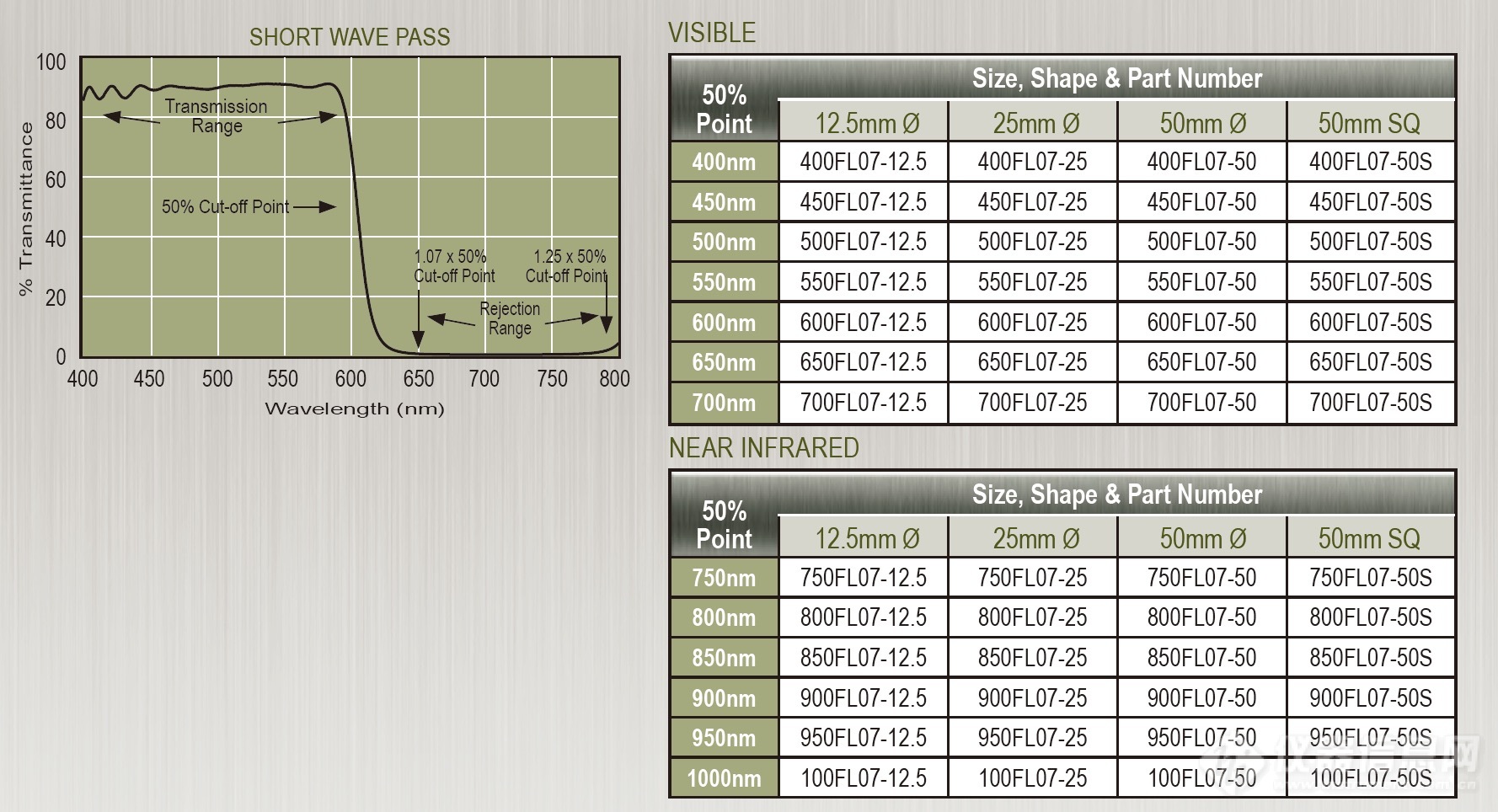Select part number 400FL07-50
The height and width of the screenshot is (812, 1498).
tap(1201, 162)
